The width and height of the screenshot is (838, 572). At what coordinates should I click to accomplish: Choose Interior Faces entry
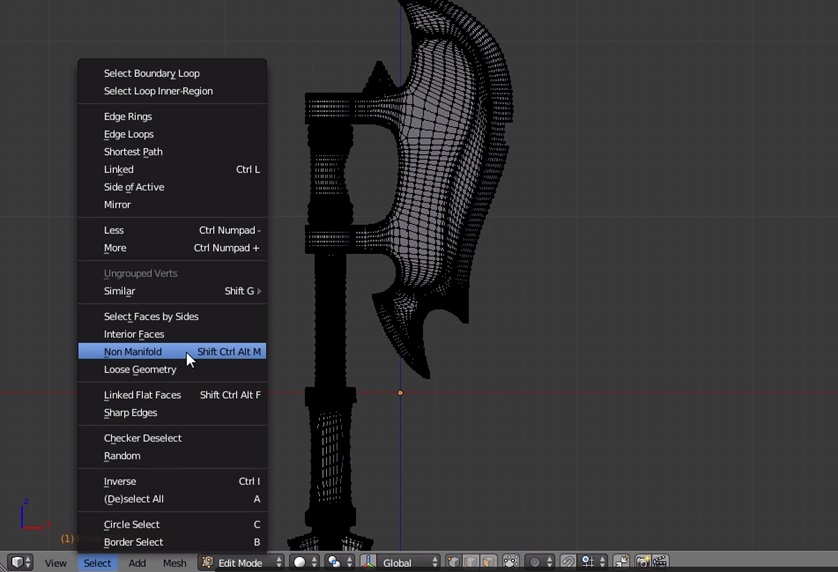click(x=172, y=334)
